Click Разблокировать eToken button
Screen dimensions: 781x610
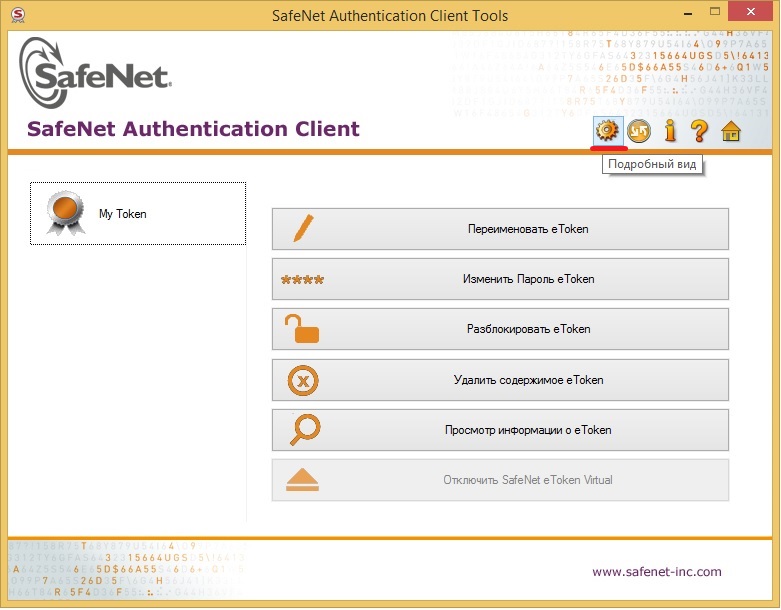point(500,329)
